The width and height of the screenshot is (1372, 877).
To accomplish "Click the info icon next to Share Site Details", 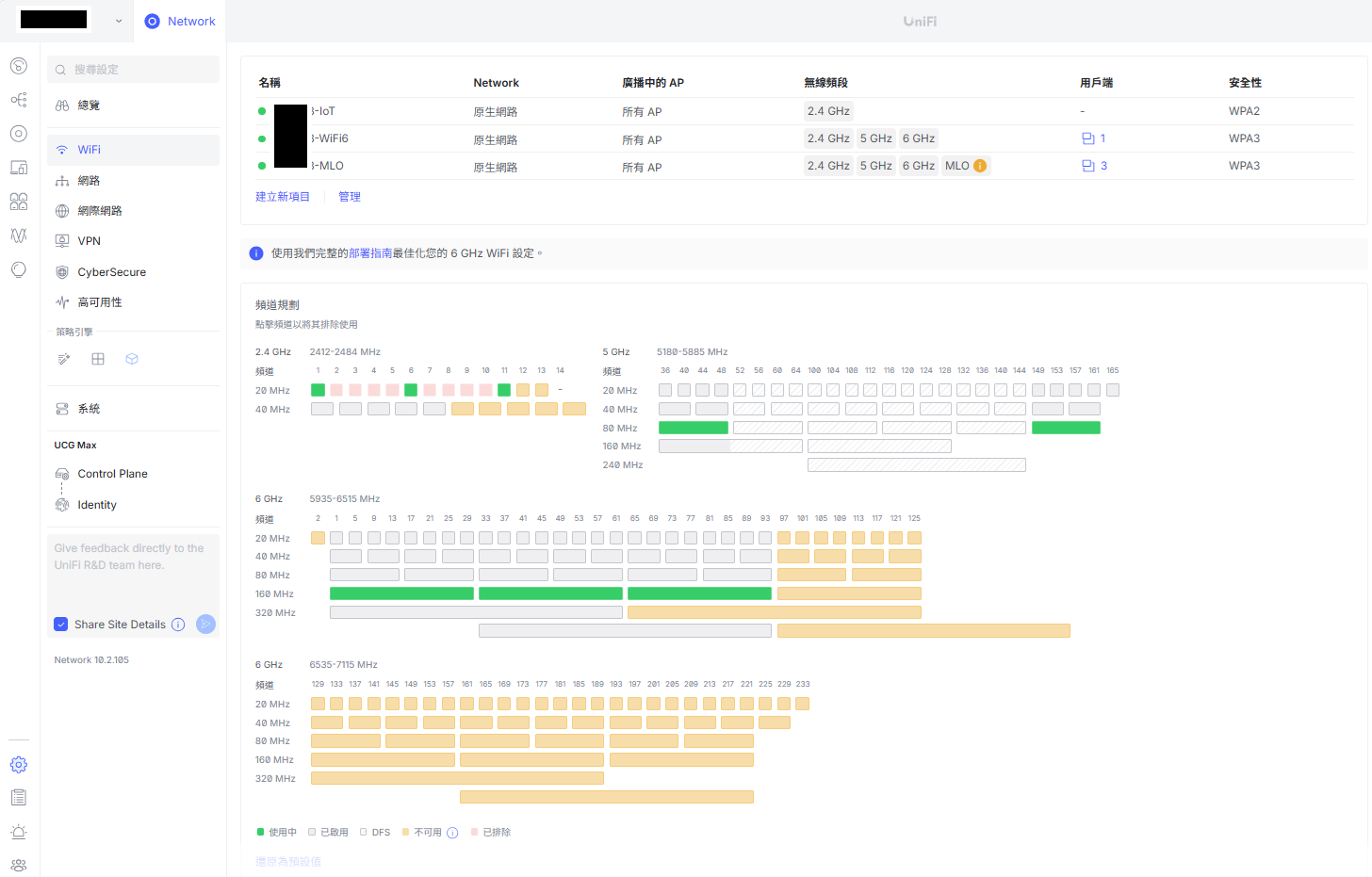I will click(x=178, y=625).
